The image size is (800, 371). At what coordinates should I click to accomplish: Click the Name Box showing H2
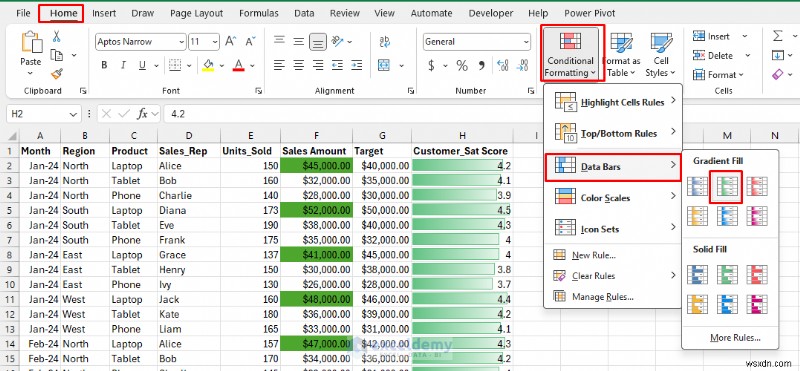[43, 114]
